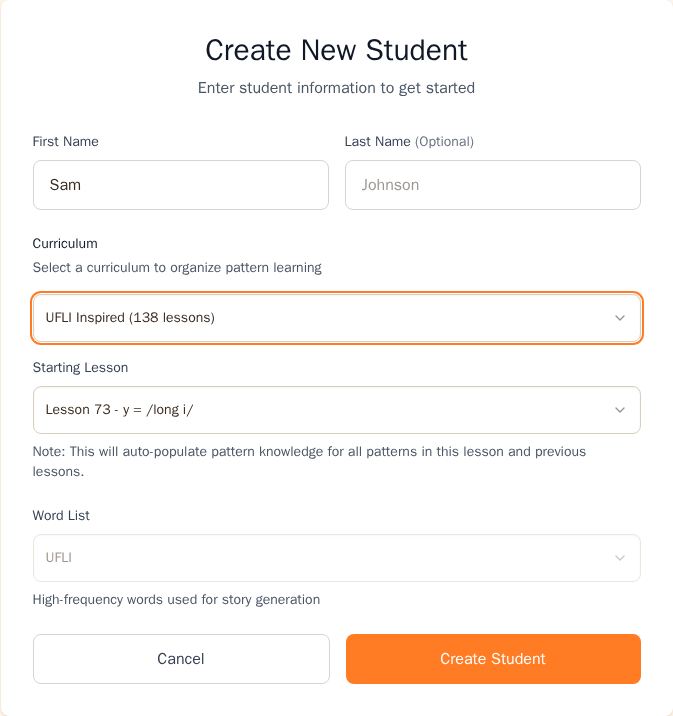Click the Word List chevron arrow
The width and height of the screenshot is (673, 716).
(x=620, y=558)
